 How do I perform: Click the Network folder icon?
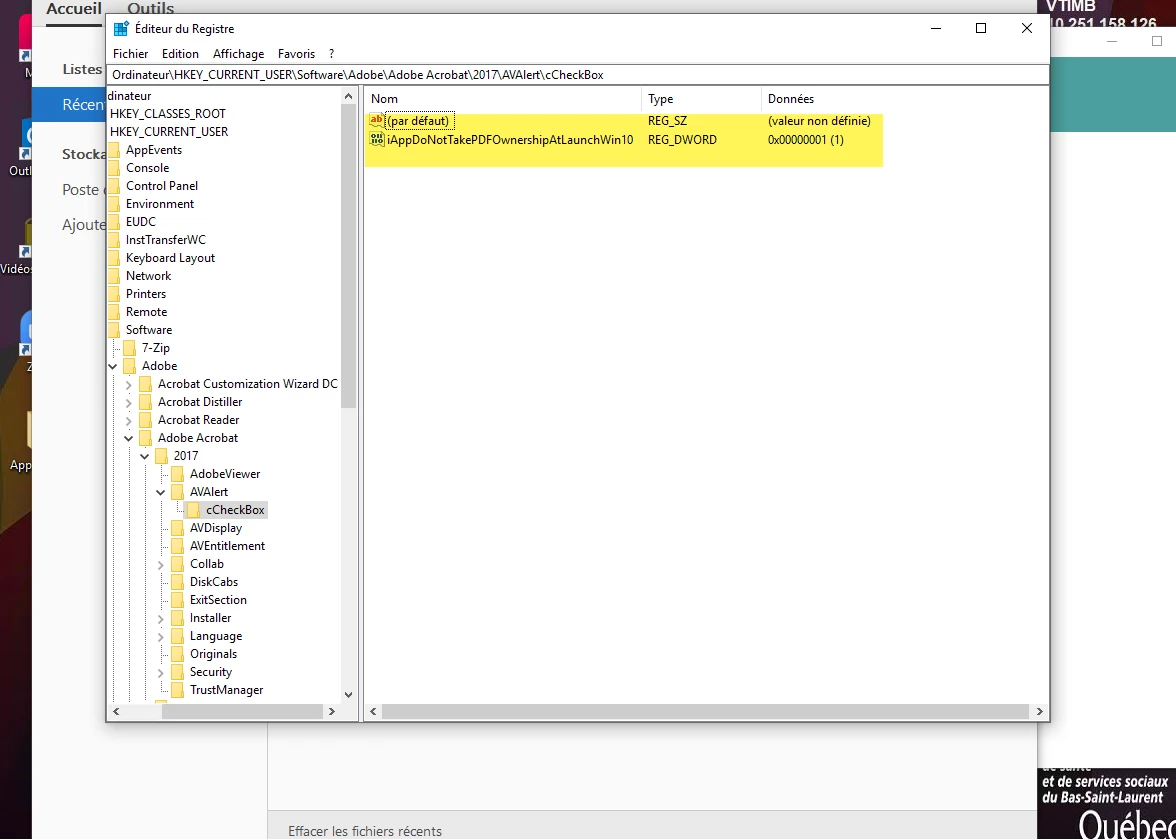pyautogui.click(x=114, y=276)
